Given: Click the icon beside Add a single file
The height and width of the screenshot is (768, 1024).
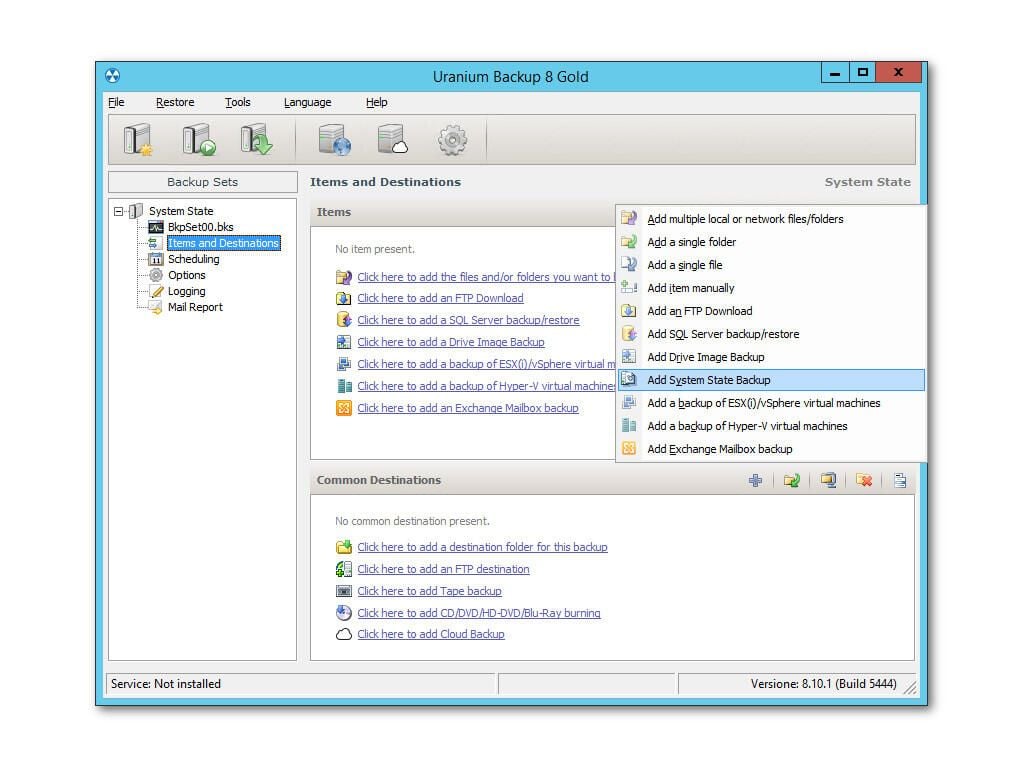Looking at the screenshot, I should tap(629, 264).
